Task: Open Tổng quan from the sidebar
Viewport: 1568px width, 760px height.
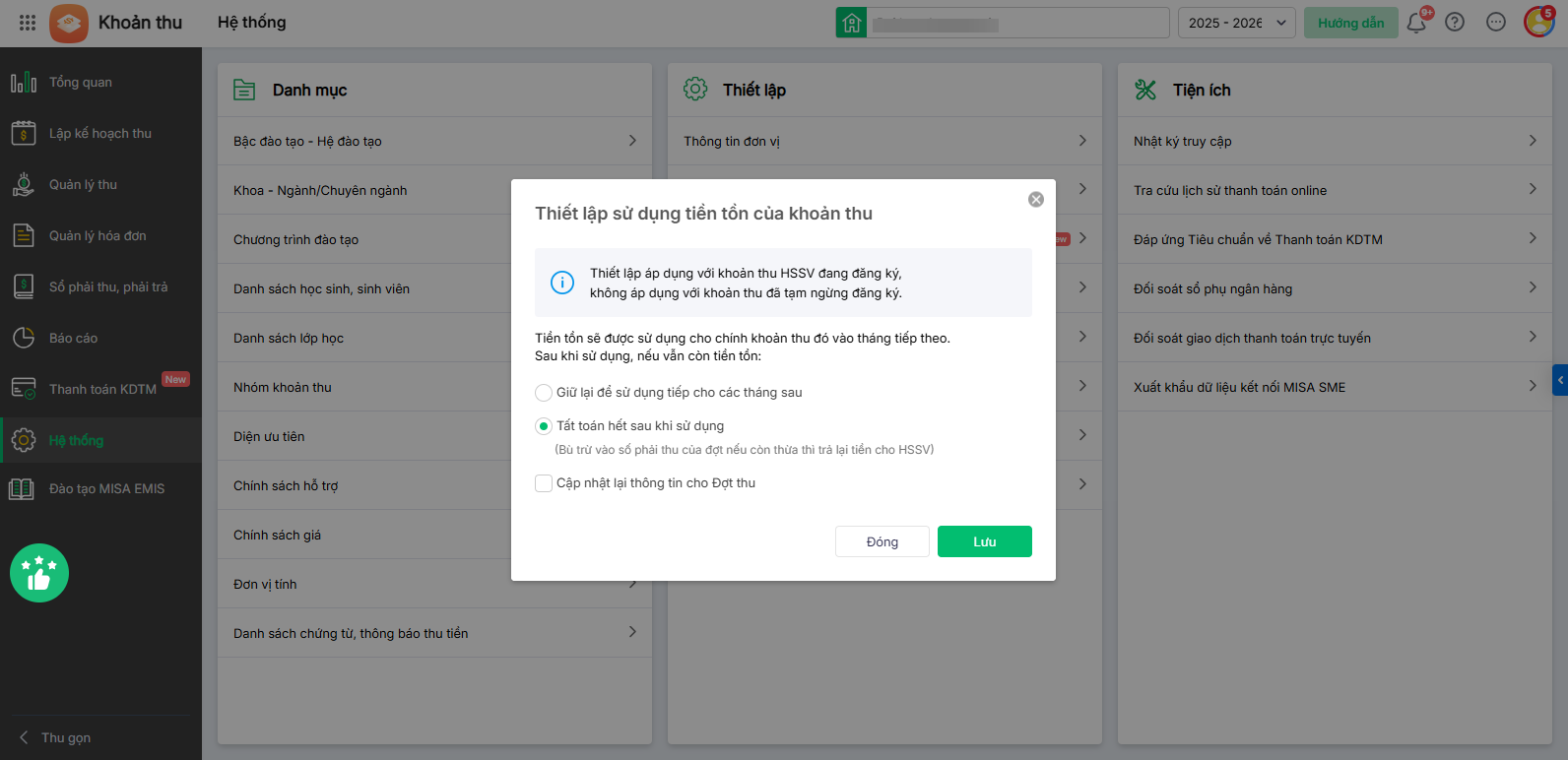Action: (81, 83)
